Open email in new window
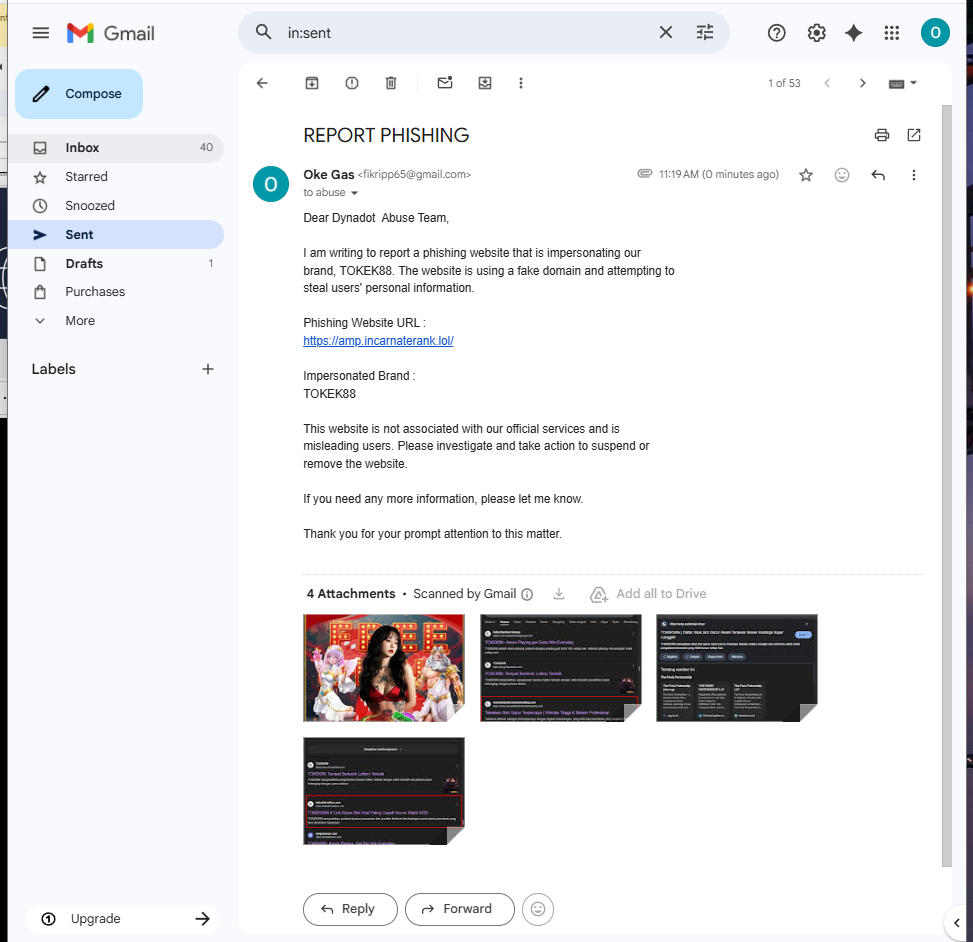Viewport: 973px width, 942px height. click(913, 135)
